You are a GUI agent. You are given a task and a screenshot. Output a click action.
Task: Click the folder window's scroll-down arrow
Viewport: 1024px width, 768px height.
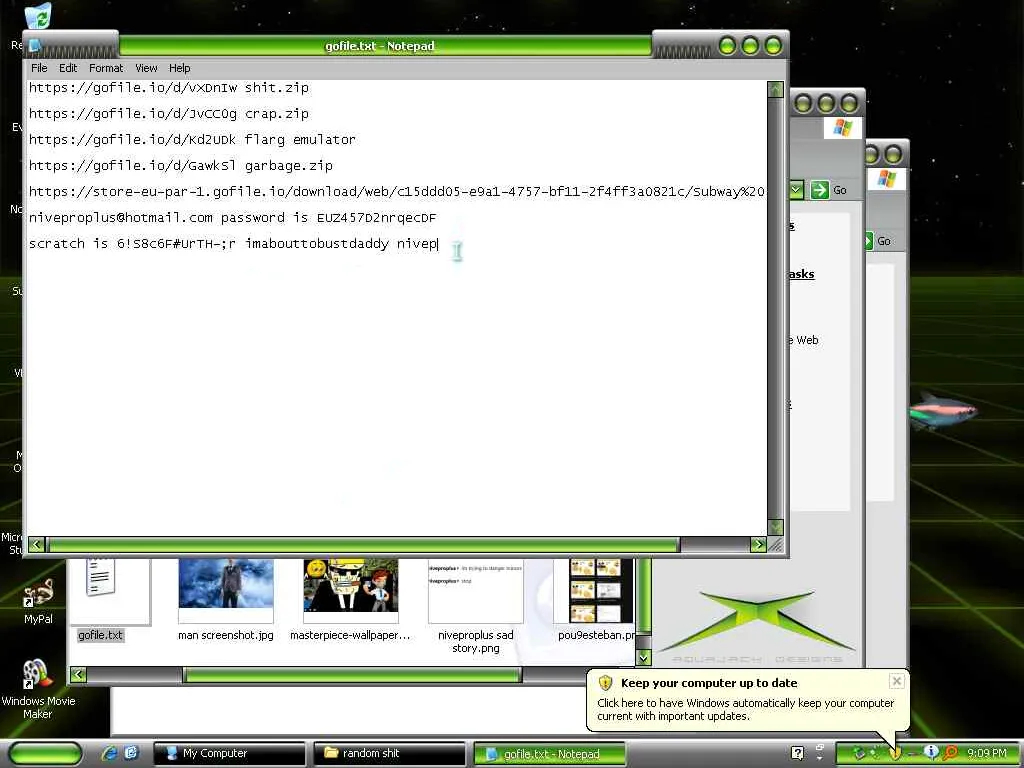point(643,658)
